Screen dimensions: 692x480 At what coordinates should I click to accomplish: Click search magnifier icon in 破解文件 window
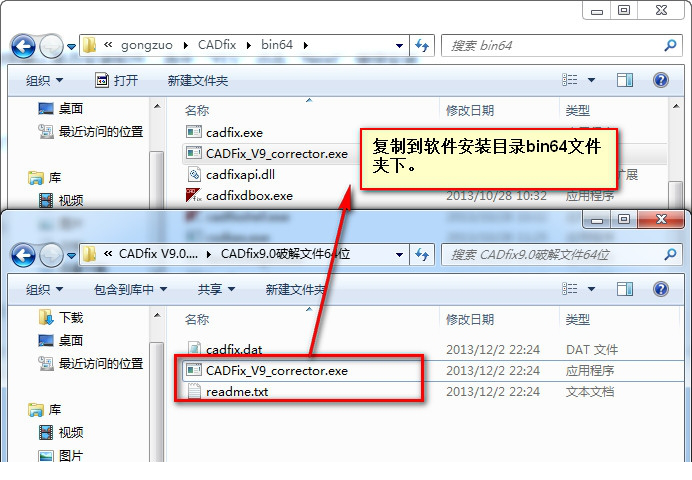pos(670,254)
